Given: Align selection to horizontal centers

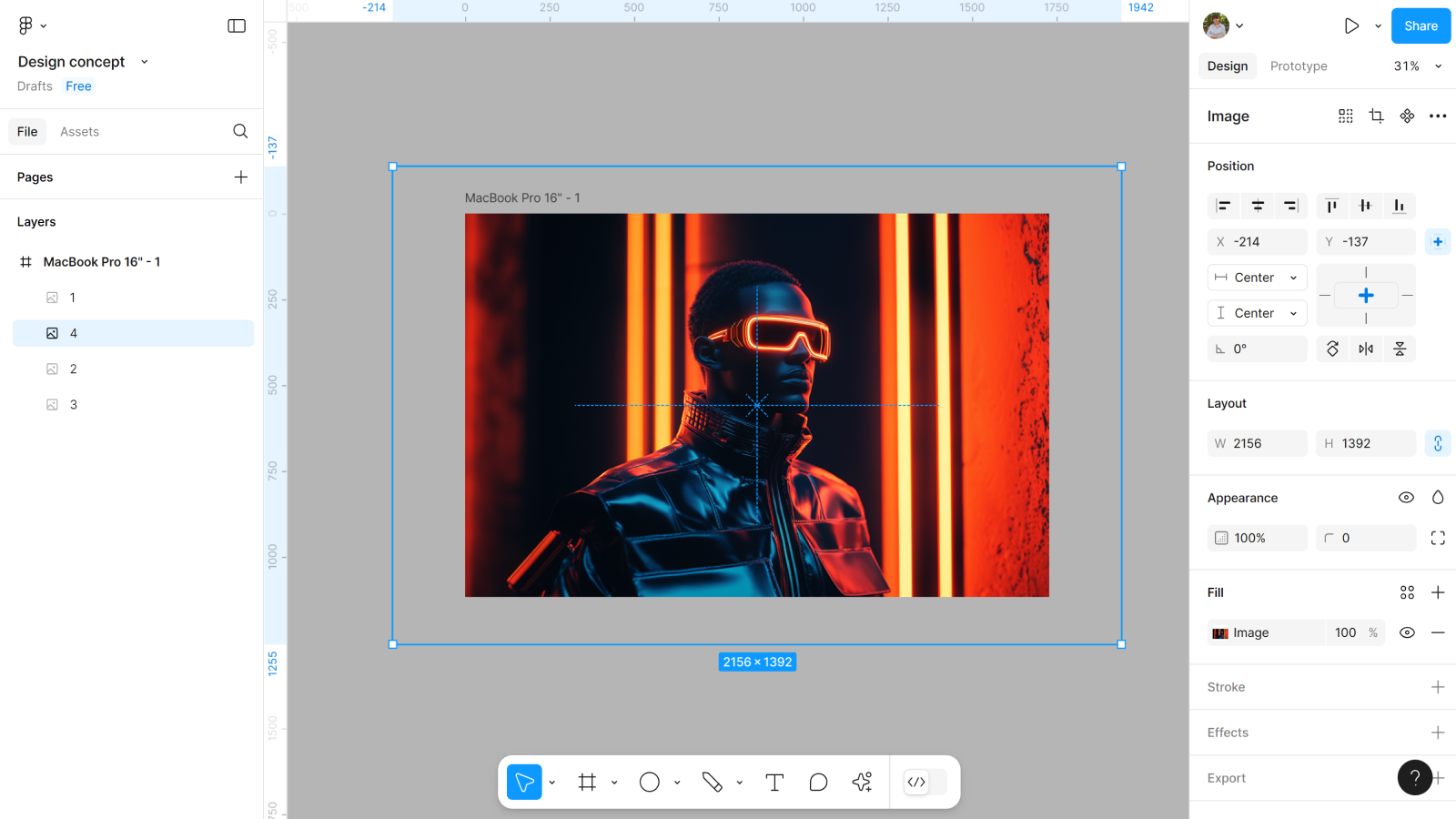Looking at the screenshot, I should 1258,207.
